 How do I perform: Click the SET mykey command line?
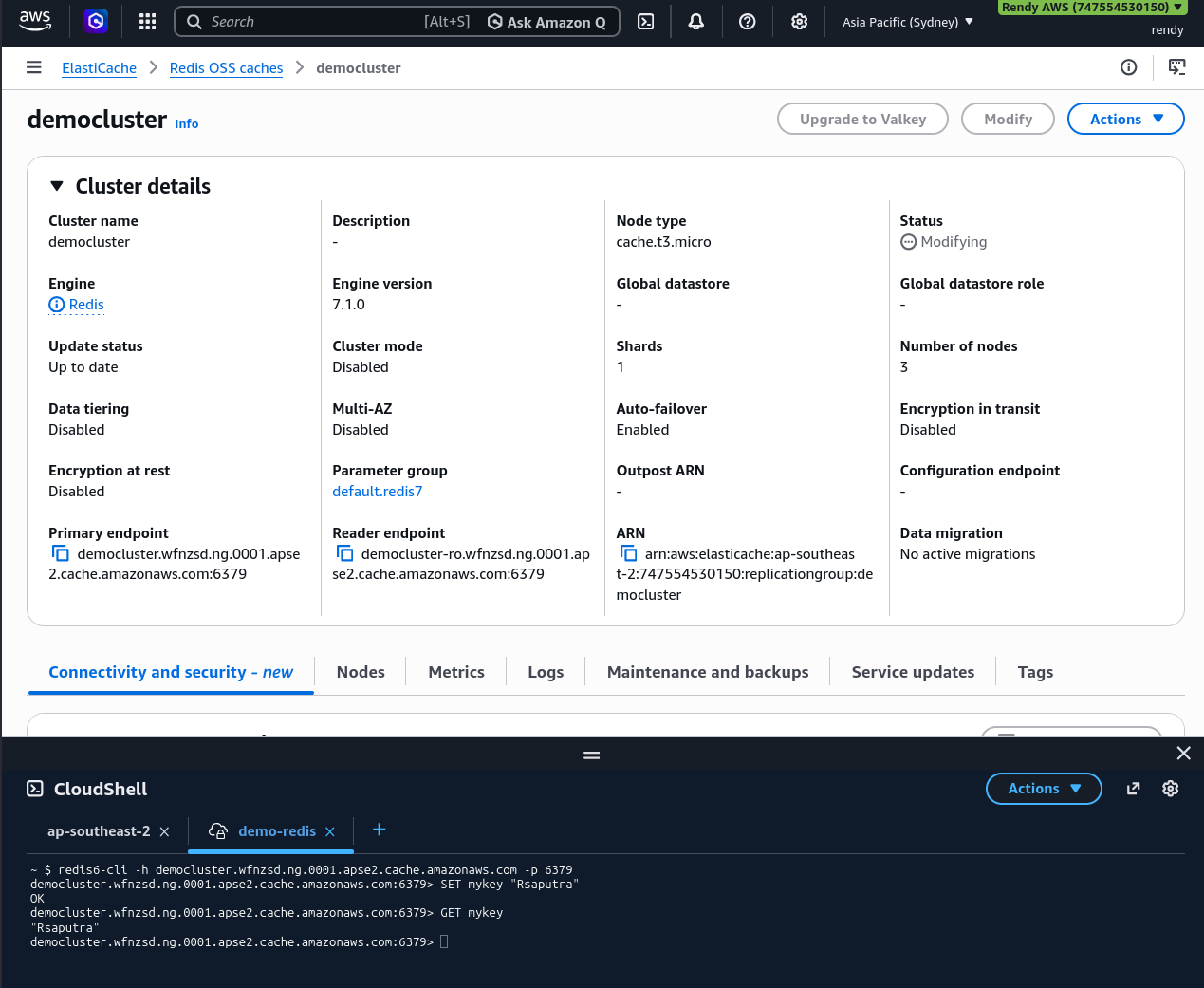coord(305,885)
